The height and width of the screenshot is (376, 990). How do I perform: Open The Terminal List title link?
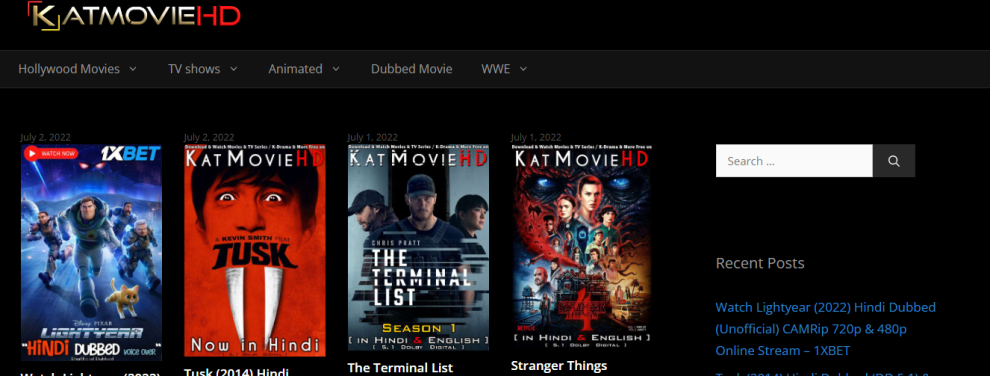pos(400,368)
